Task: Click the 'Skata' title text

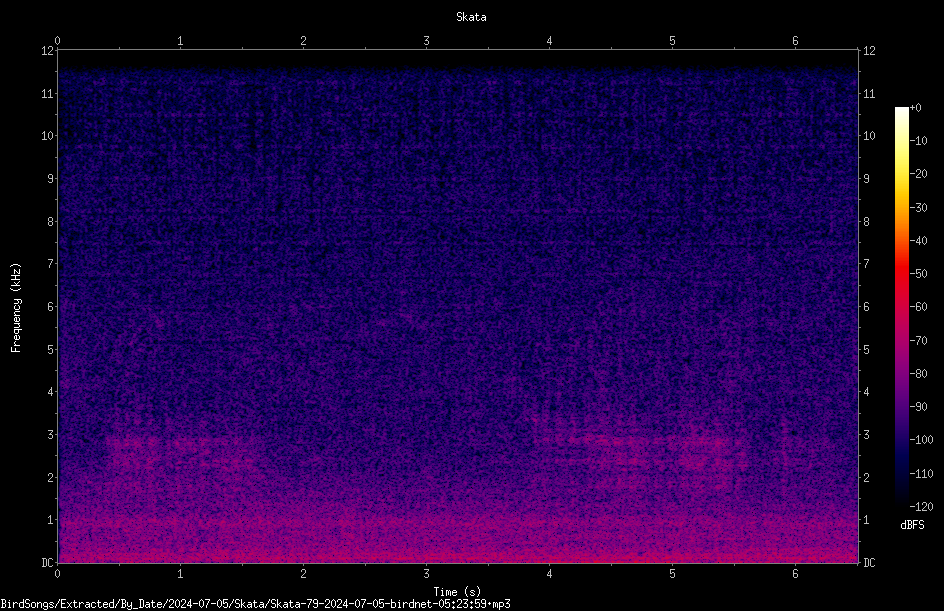Action: point(471,17)
